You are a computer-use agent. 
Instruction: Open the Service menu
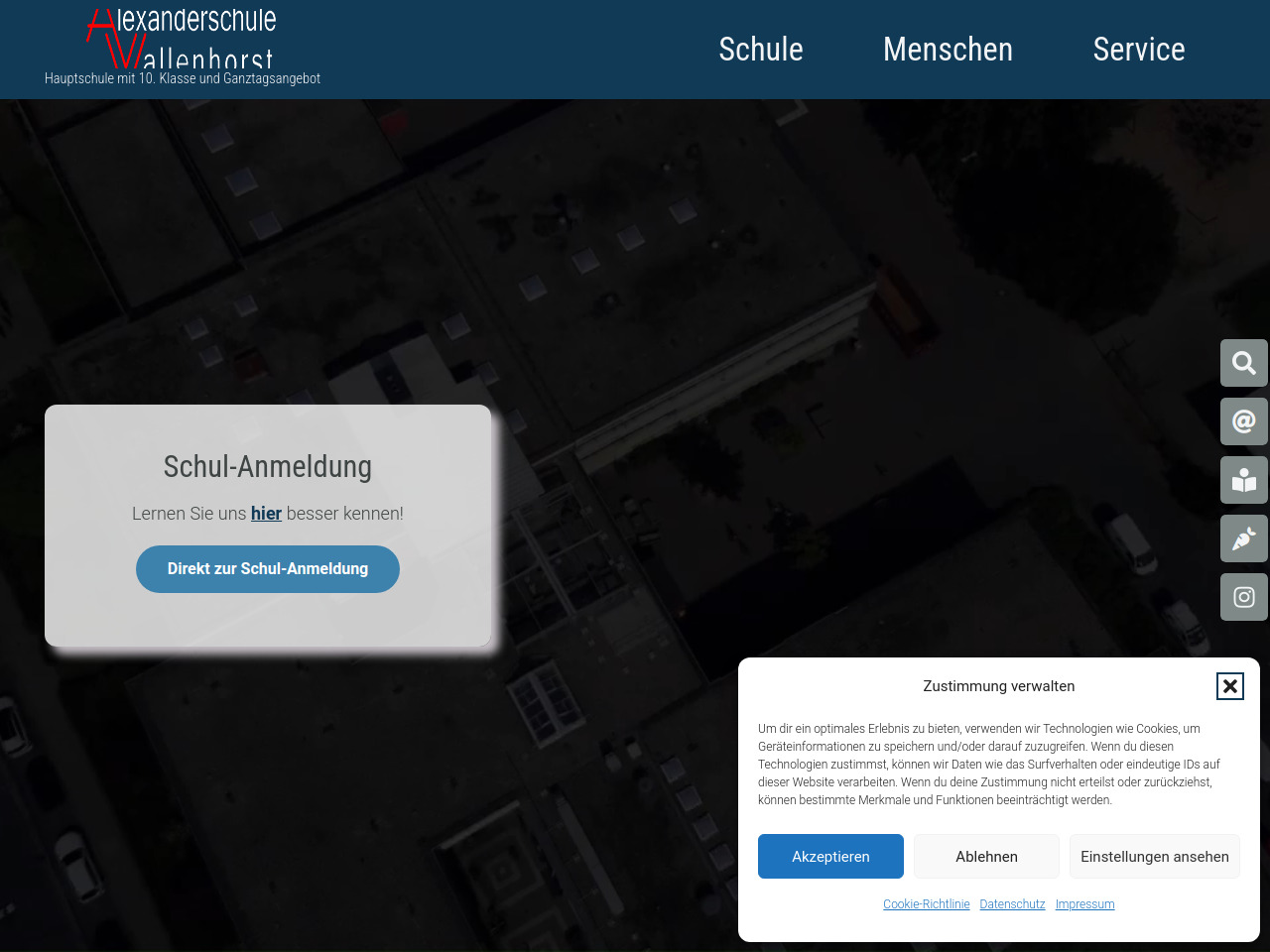tap(1139, 50)
